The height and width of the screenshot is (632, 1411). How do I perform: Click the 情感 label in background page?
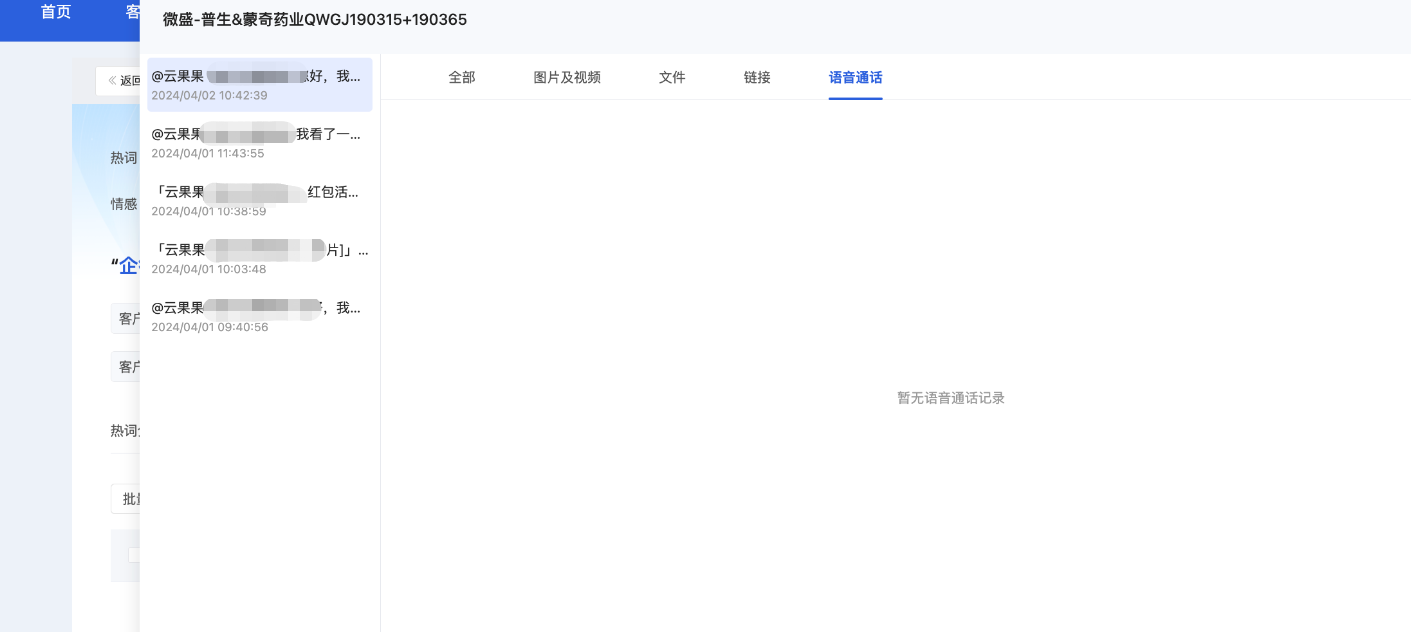(x=124, y=204)
